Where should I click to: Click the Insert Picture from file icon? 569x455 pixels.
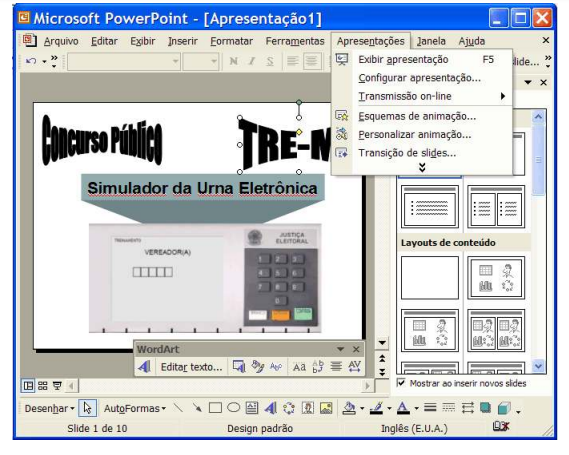tap(326, 408)
